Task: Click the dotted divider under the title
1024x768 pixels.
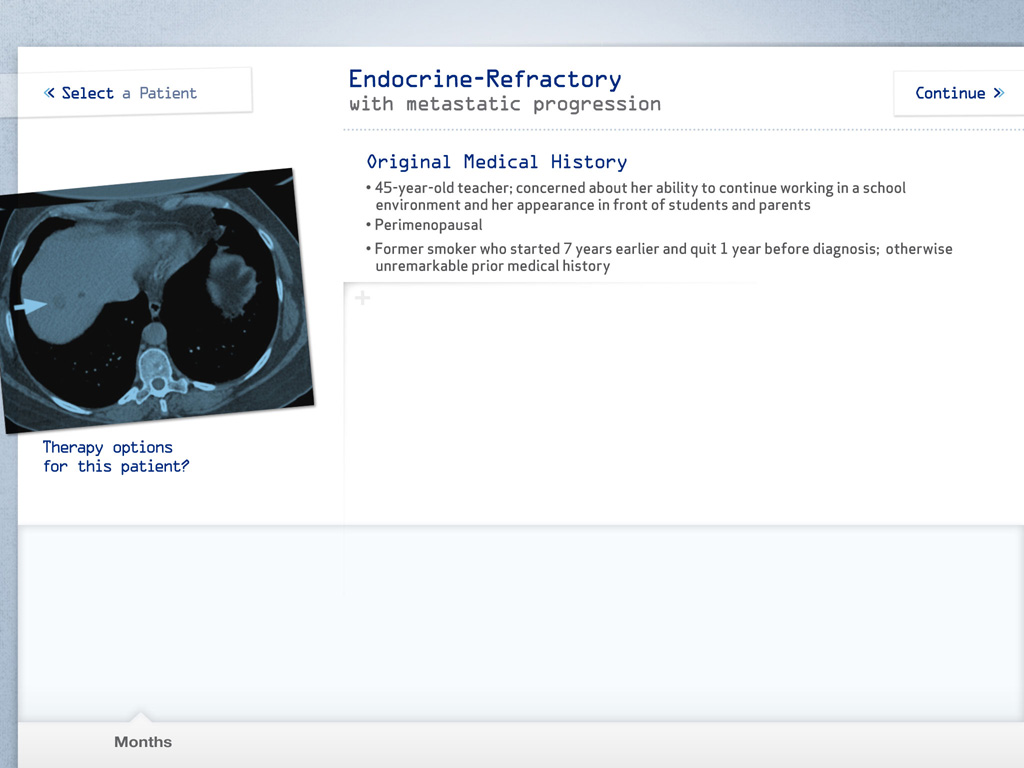Action: 680,131
